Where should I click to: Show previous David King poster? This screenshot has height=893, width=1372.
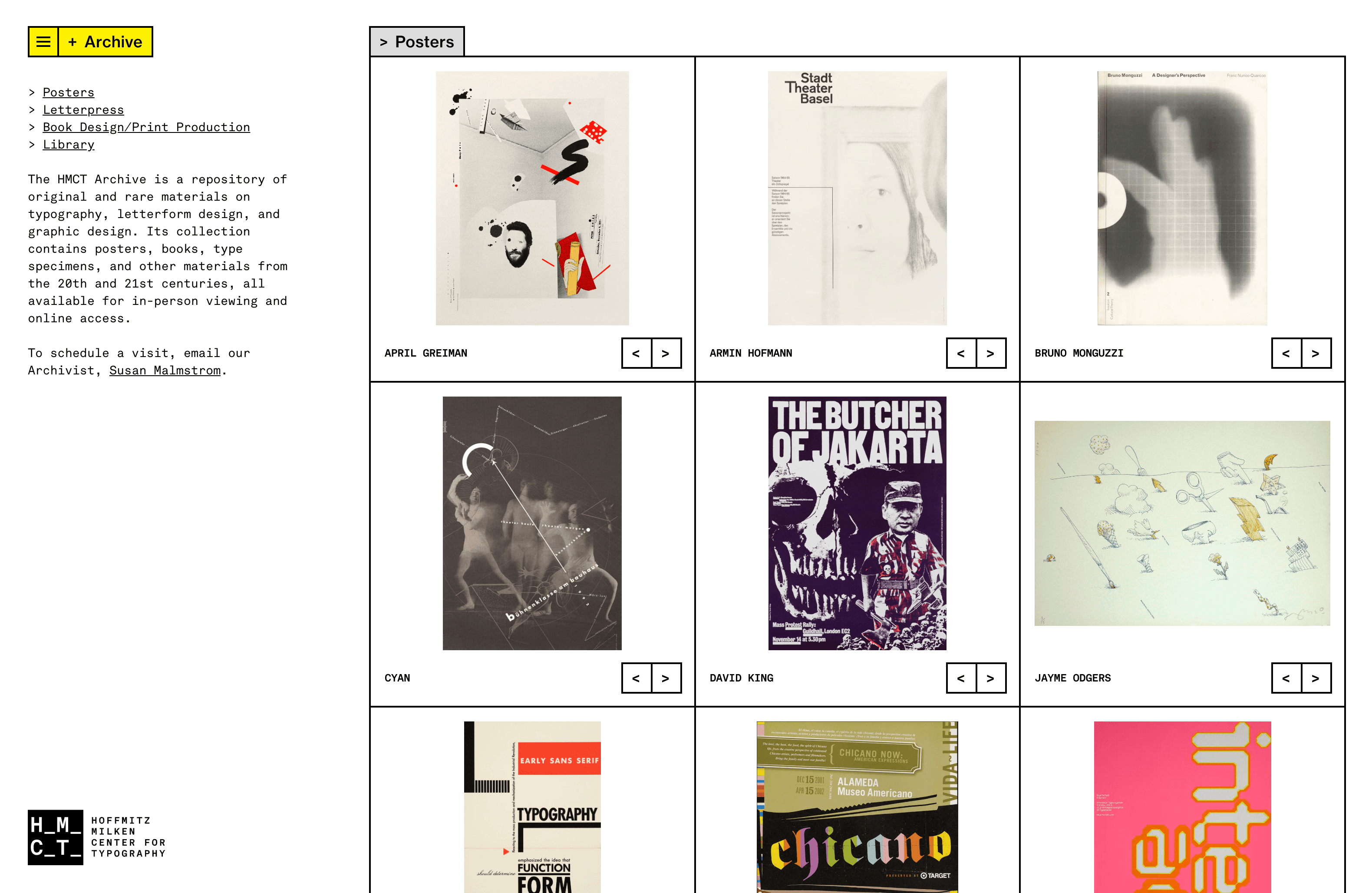click(961, 678)
